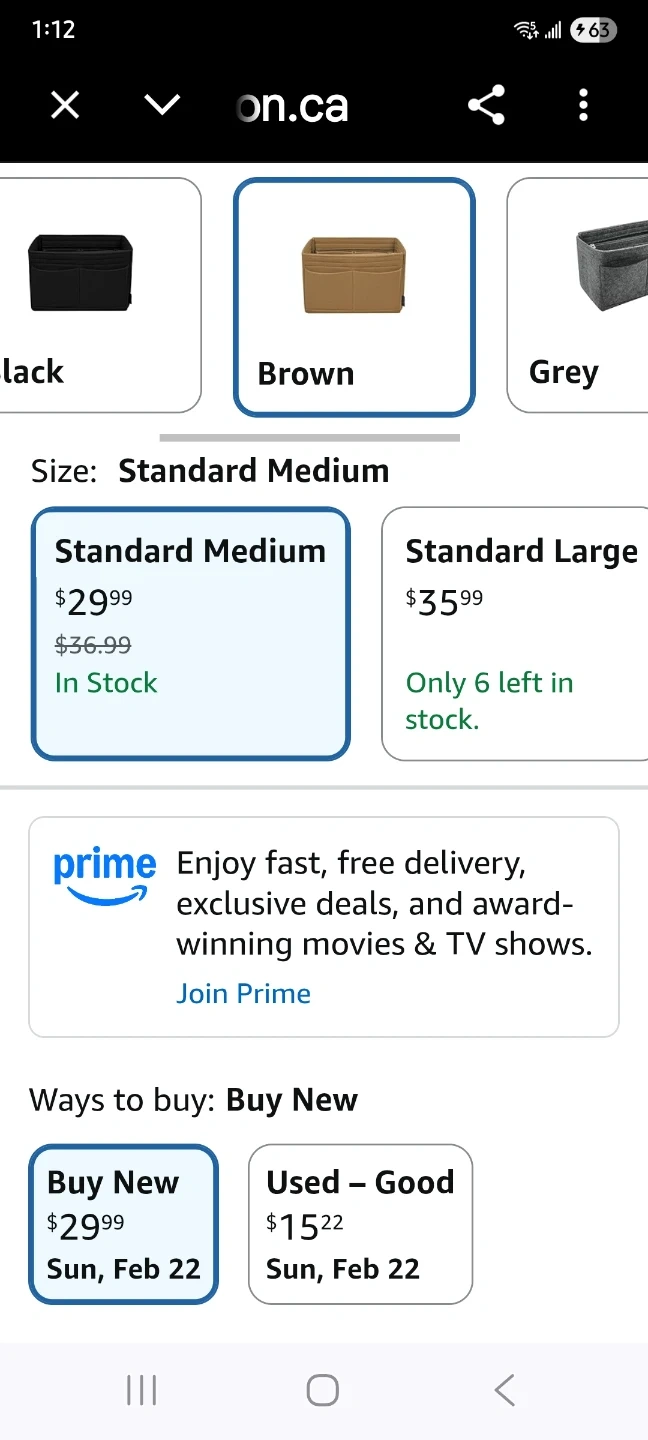Tap the color carousel scroll indicator bar
The height and width of the screenshot is (1440, 648).
coord(309,438)
